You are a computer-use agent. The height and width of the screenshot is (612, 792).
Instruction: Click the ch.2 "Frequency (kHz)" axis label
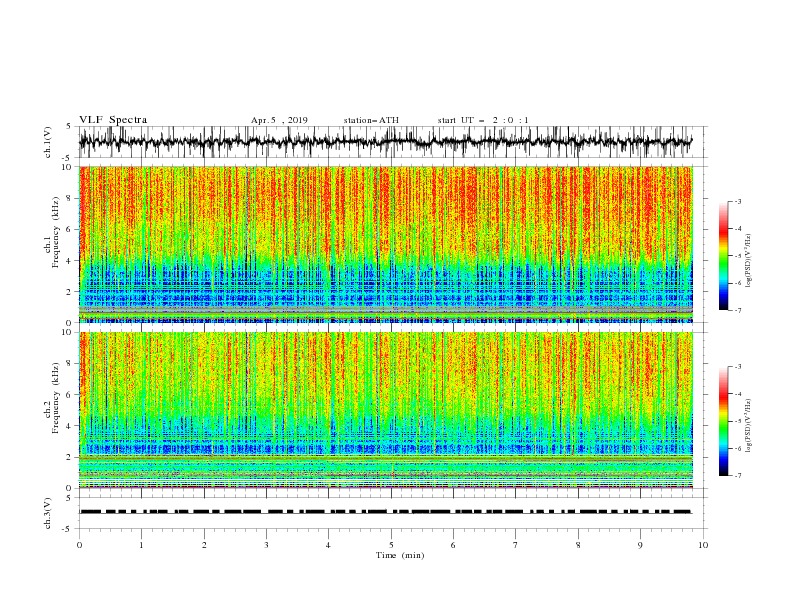tap(56, 398)
